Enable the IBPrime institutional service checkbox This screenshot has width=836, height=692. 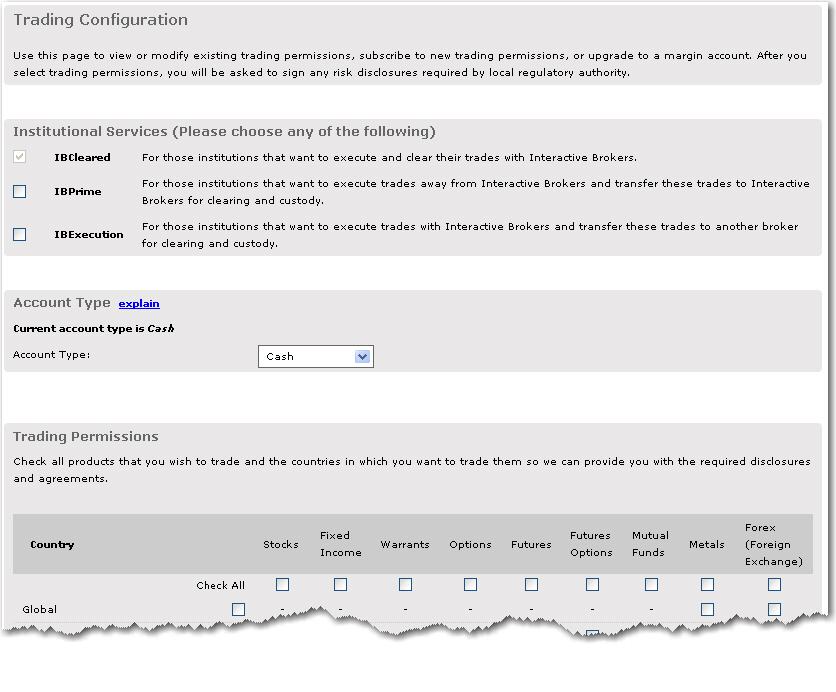coord(19,191)
